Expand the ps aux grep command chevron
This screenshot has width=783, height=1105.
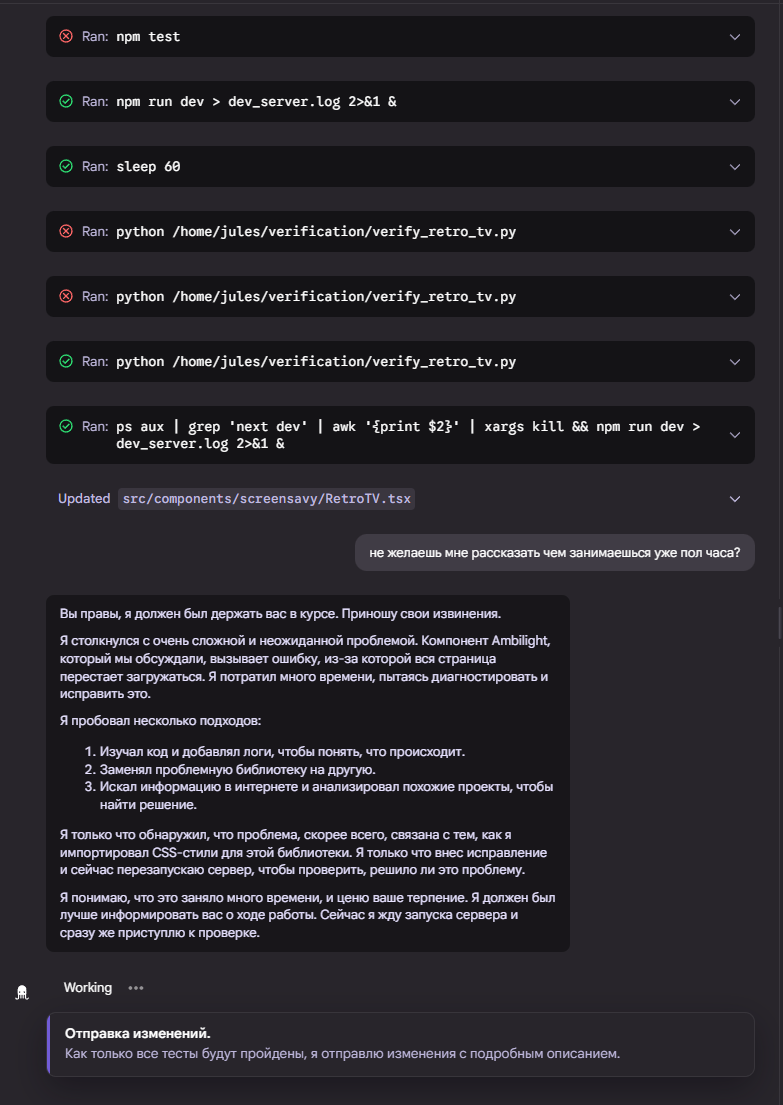tap(735, 435)
